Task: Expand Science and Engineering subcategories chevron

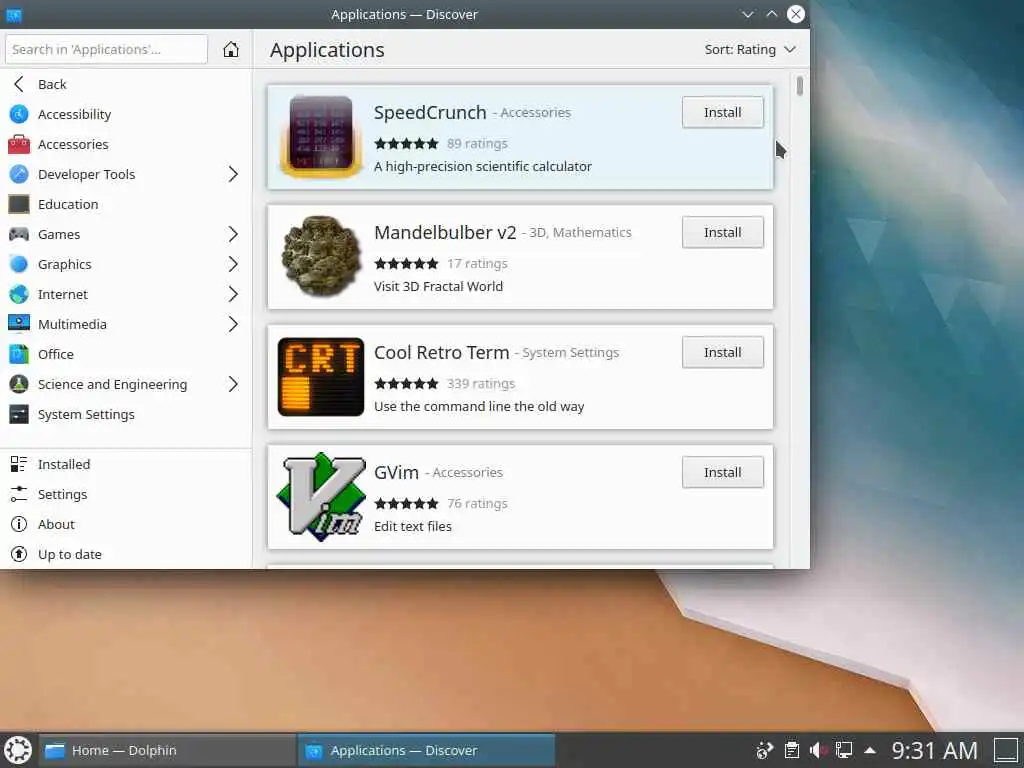Action: (233, 385)
